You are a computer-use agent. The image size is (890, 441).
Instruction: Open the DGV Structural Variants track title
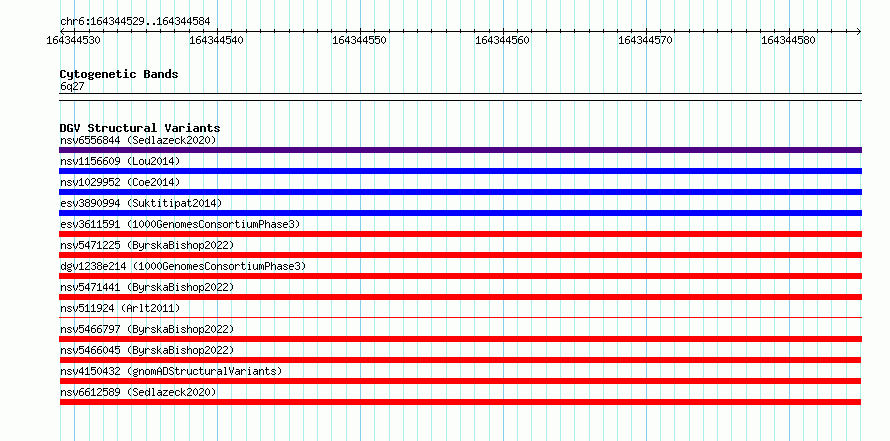[140, 128]
